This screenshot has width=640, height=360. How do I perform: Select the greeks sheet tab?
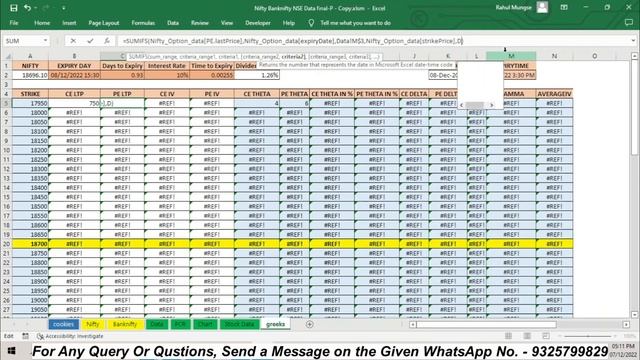pyautogui.click(x=276, y=324)
